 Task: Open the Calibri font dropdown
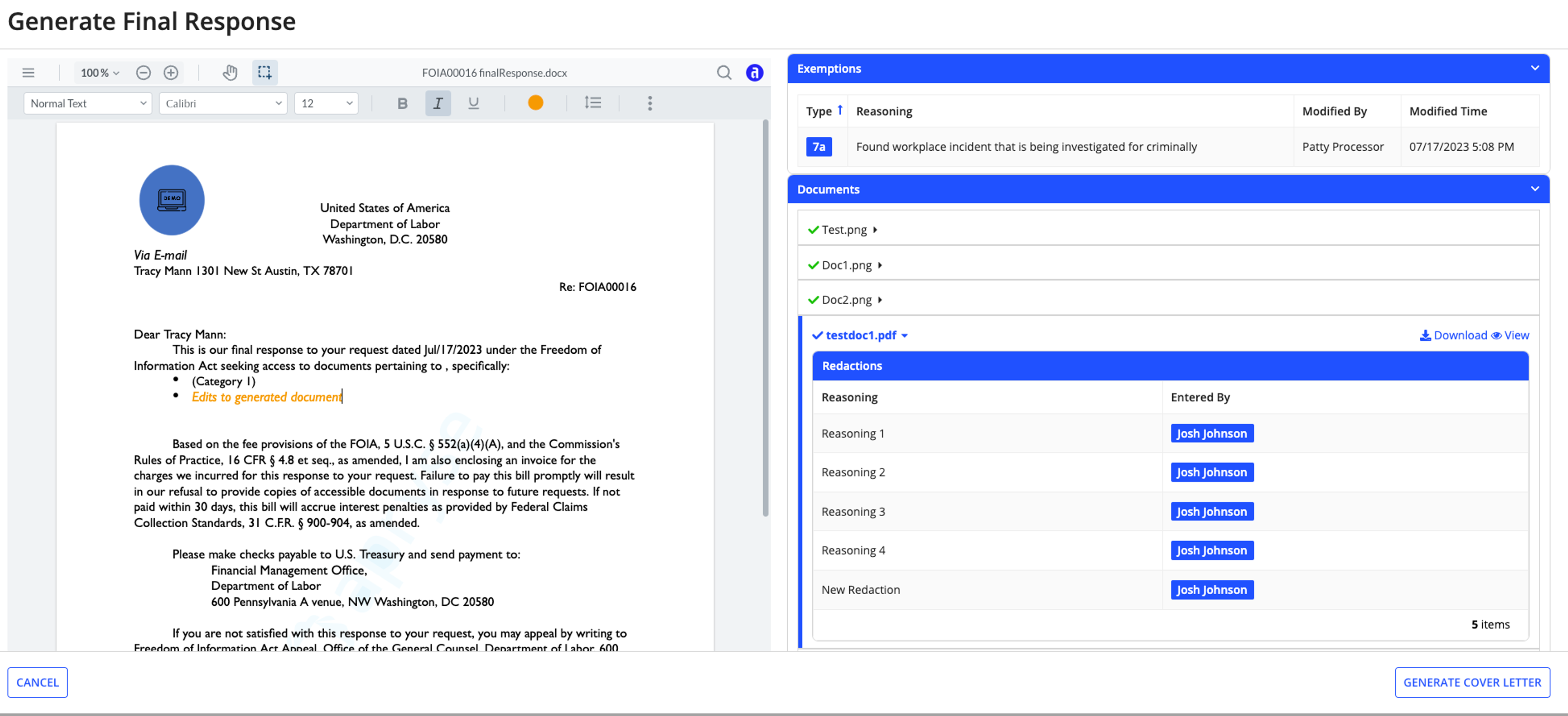point(223,103)
